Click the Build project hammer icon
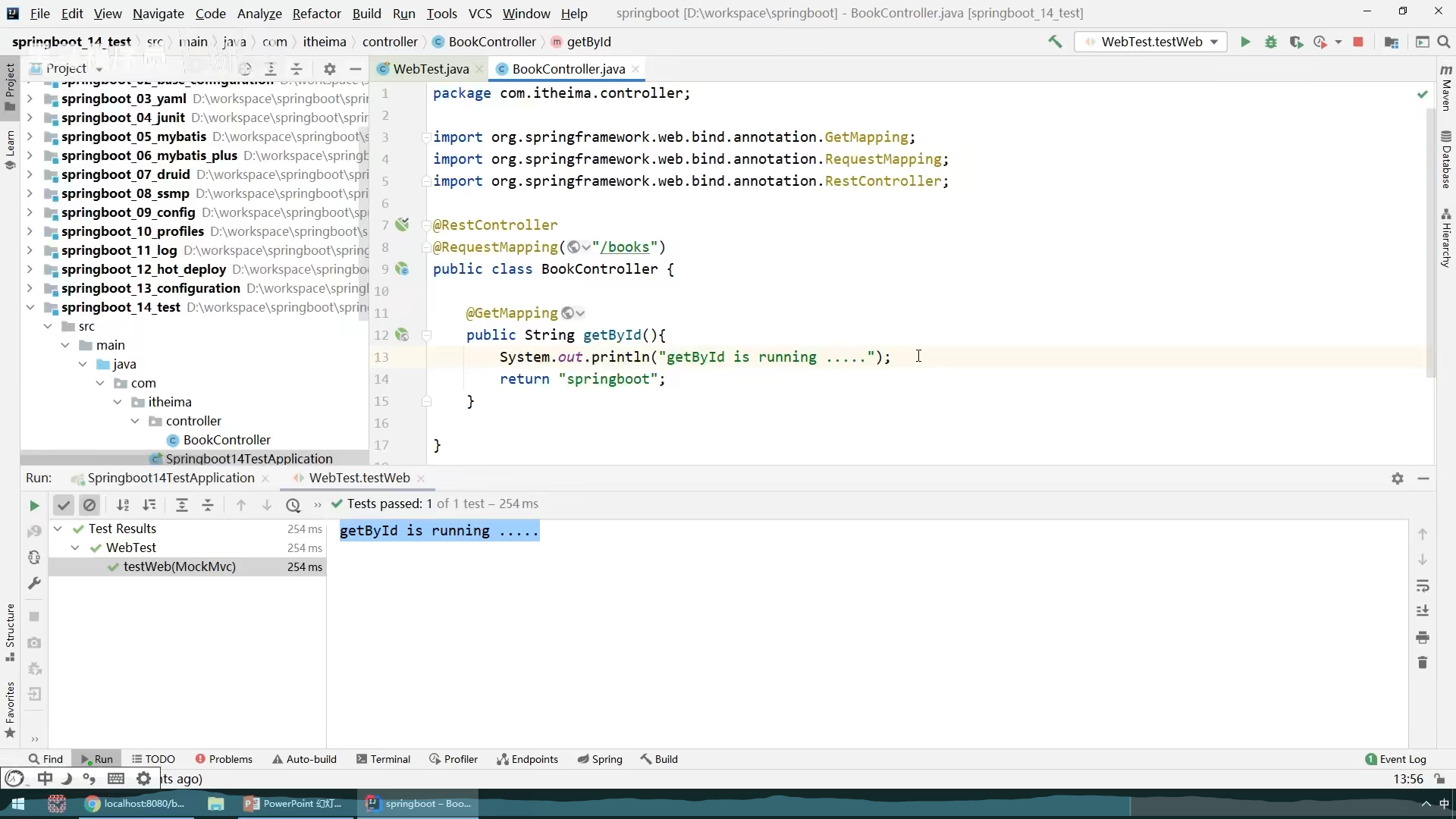The image size is (1456, 819). [x=1055, y=42]
